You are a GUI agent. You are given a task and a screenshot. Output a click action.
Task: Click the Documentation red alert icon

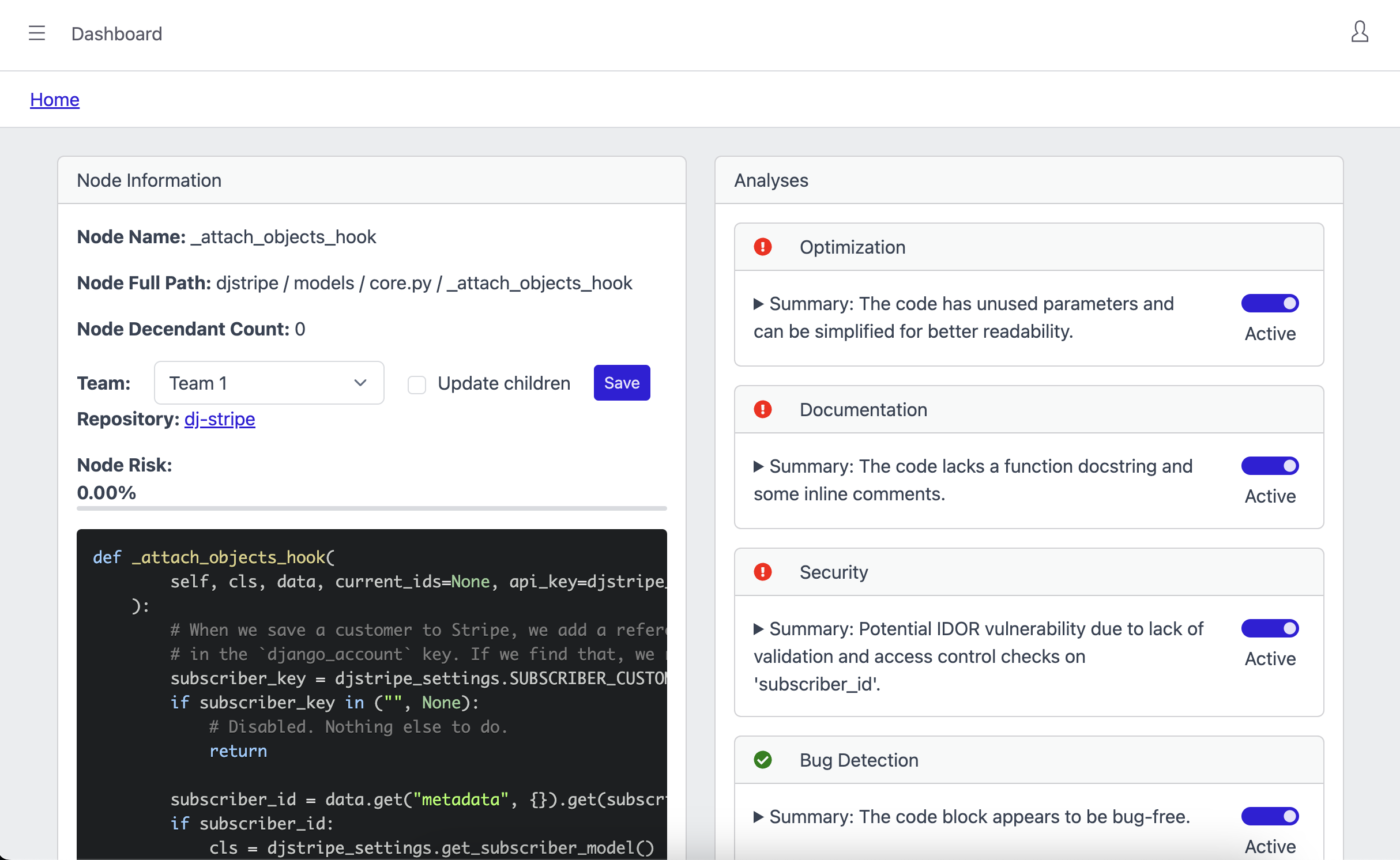(x=763, y=410)
